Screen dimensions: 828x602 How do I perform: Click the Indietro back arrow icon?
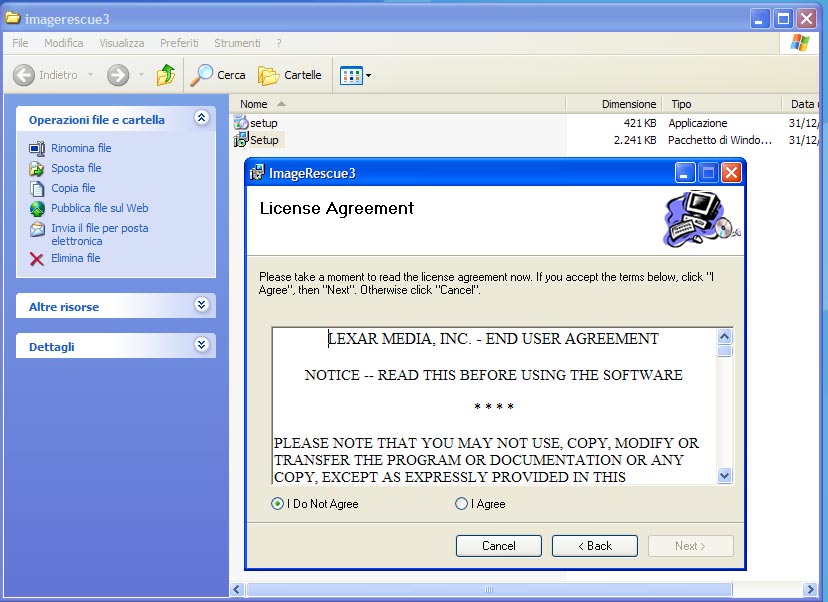(24, 75)
